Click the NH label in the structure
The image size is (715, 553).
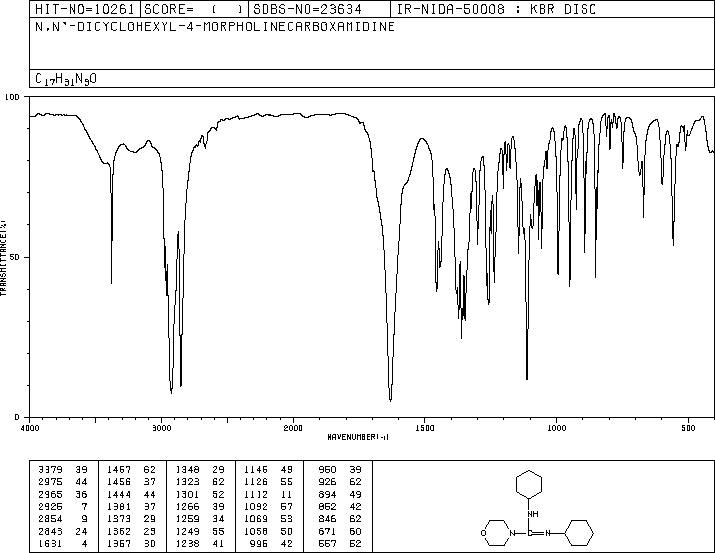533,514
